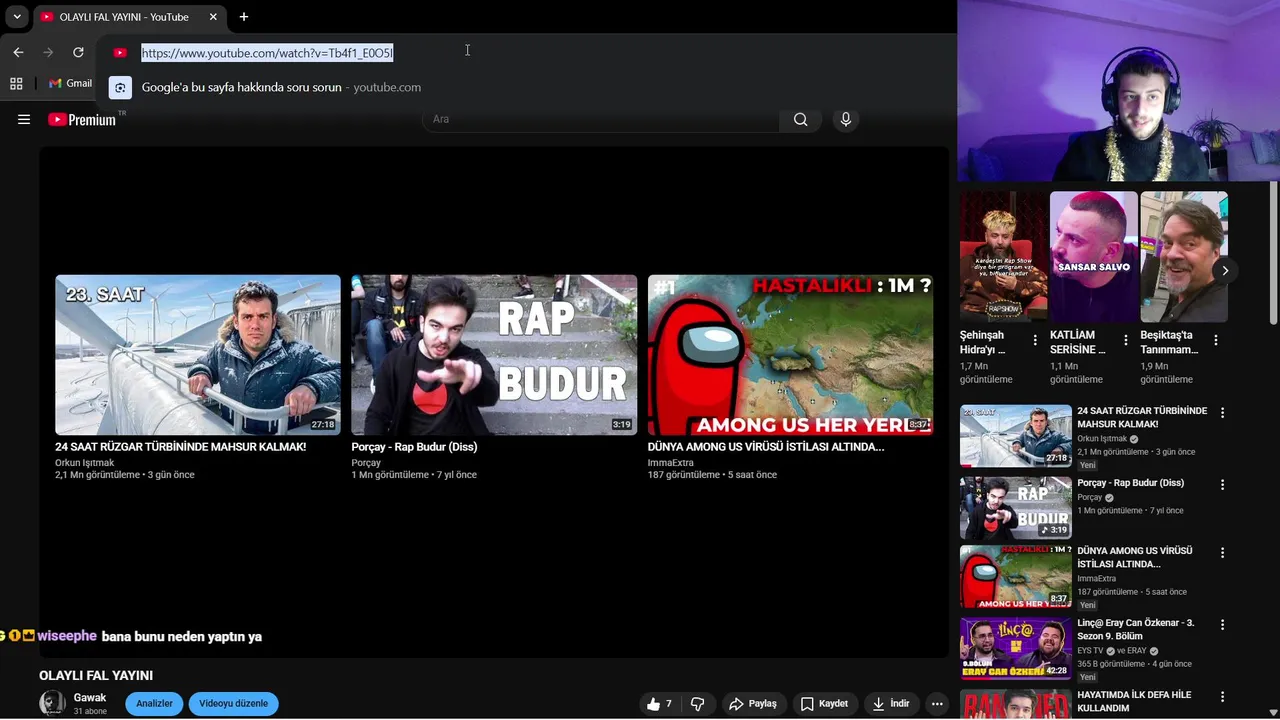Advance Shorts shelf with next arrow
This screenshot has width=1280, height=720.
1225,271
